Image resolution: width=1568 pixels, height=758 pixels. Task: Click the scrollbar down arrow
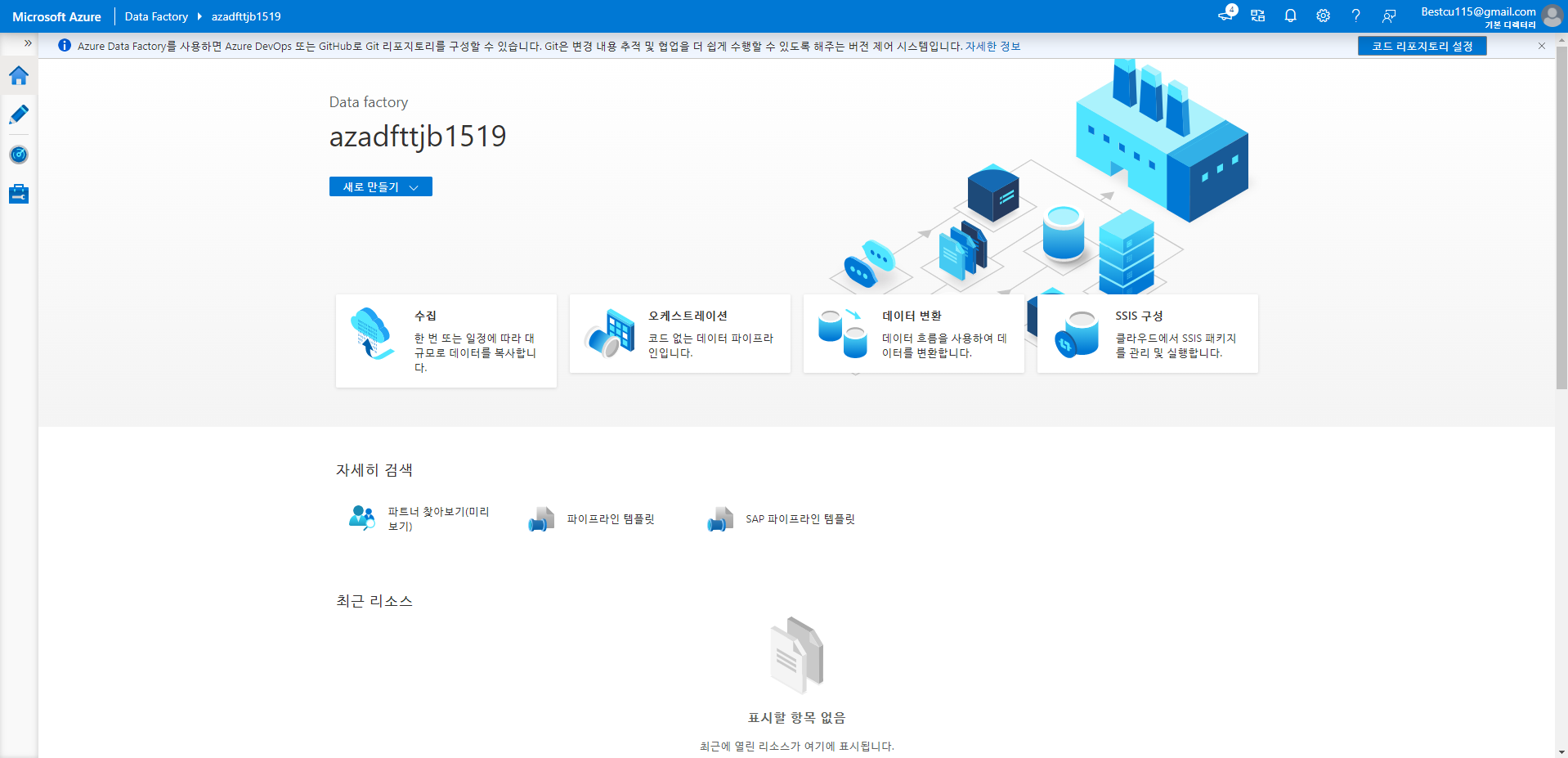click(x=1561, y=751)
